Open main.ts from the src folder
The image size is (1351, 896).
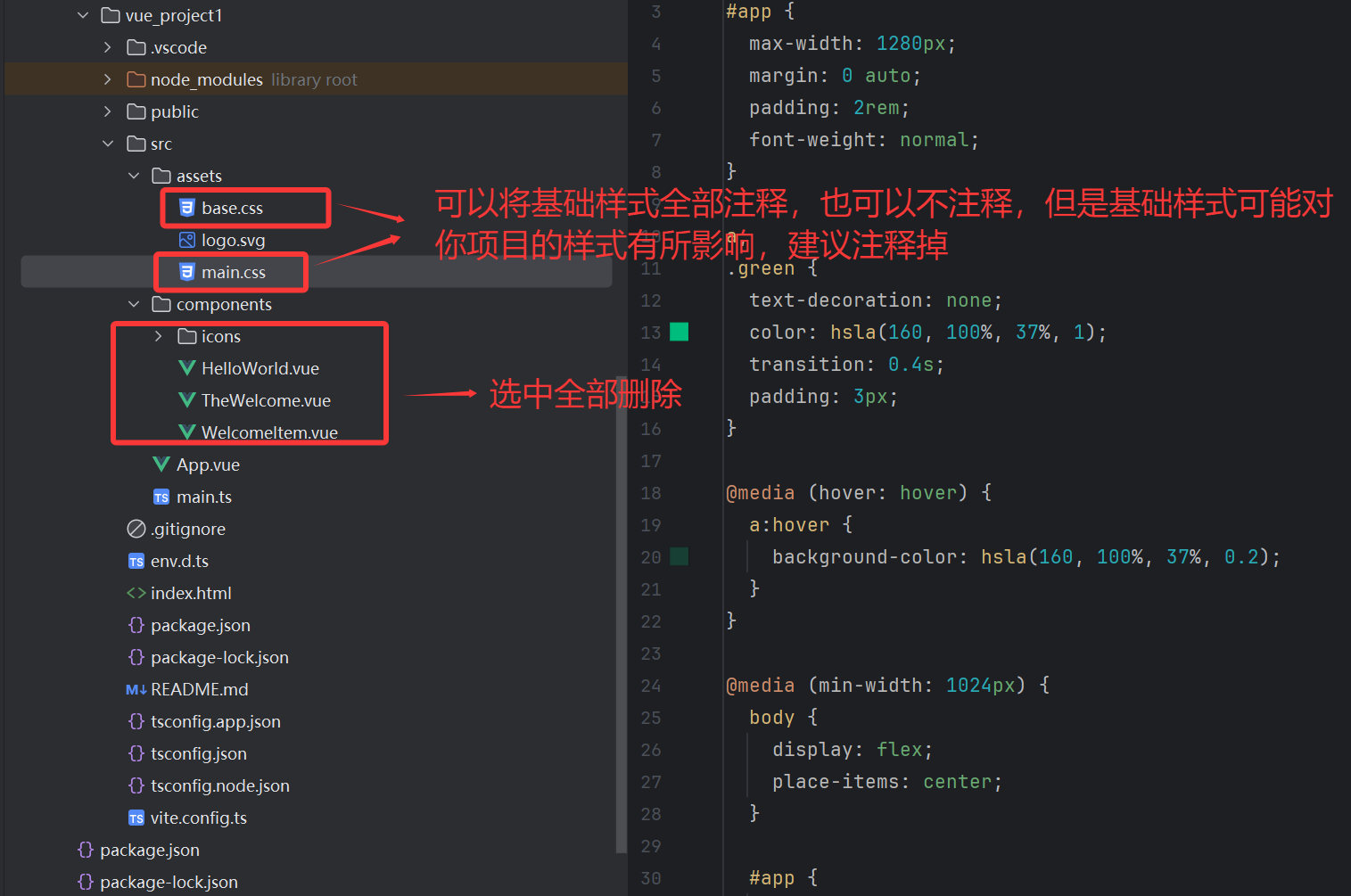tap(204, 497)
